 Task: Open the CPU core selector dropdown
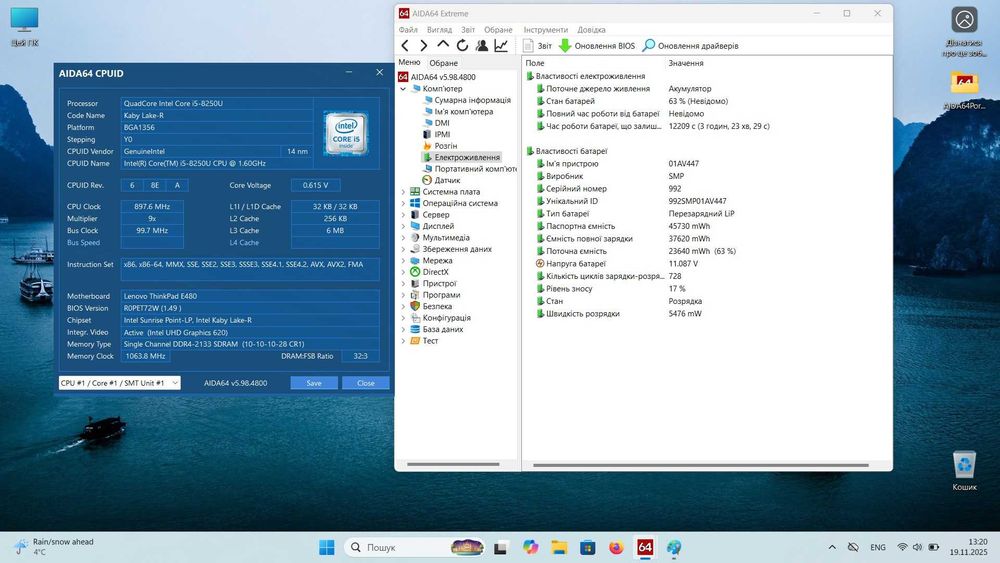click(119, 383)
